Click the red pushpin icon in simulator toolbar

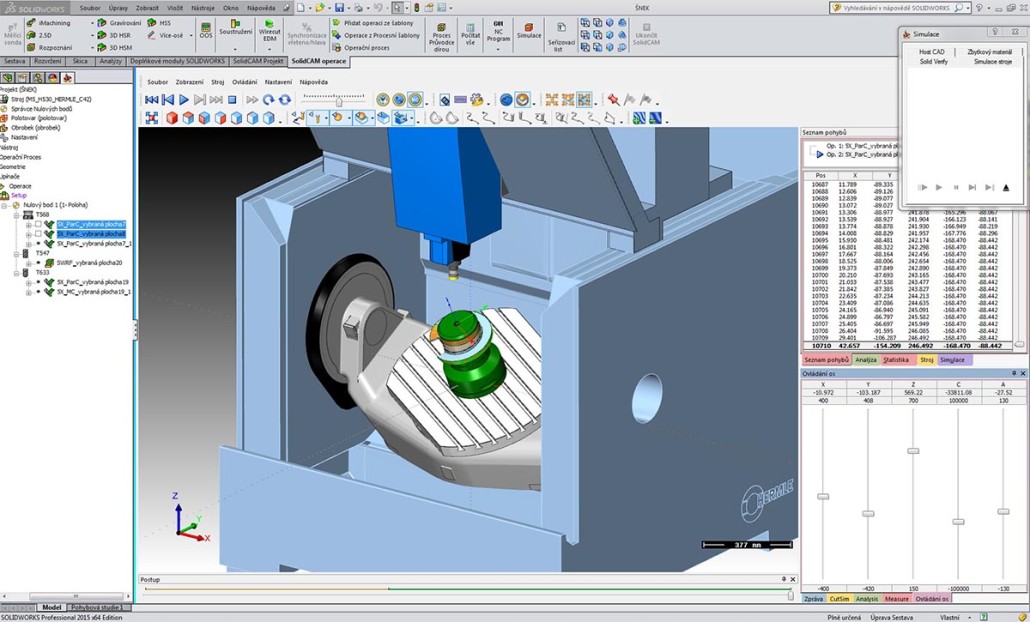click(614, 100)
